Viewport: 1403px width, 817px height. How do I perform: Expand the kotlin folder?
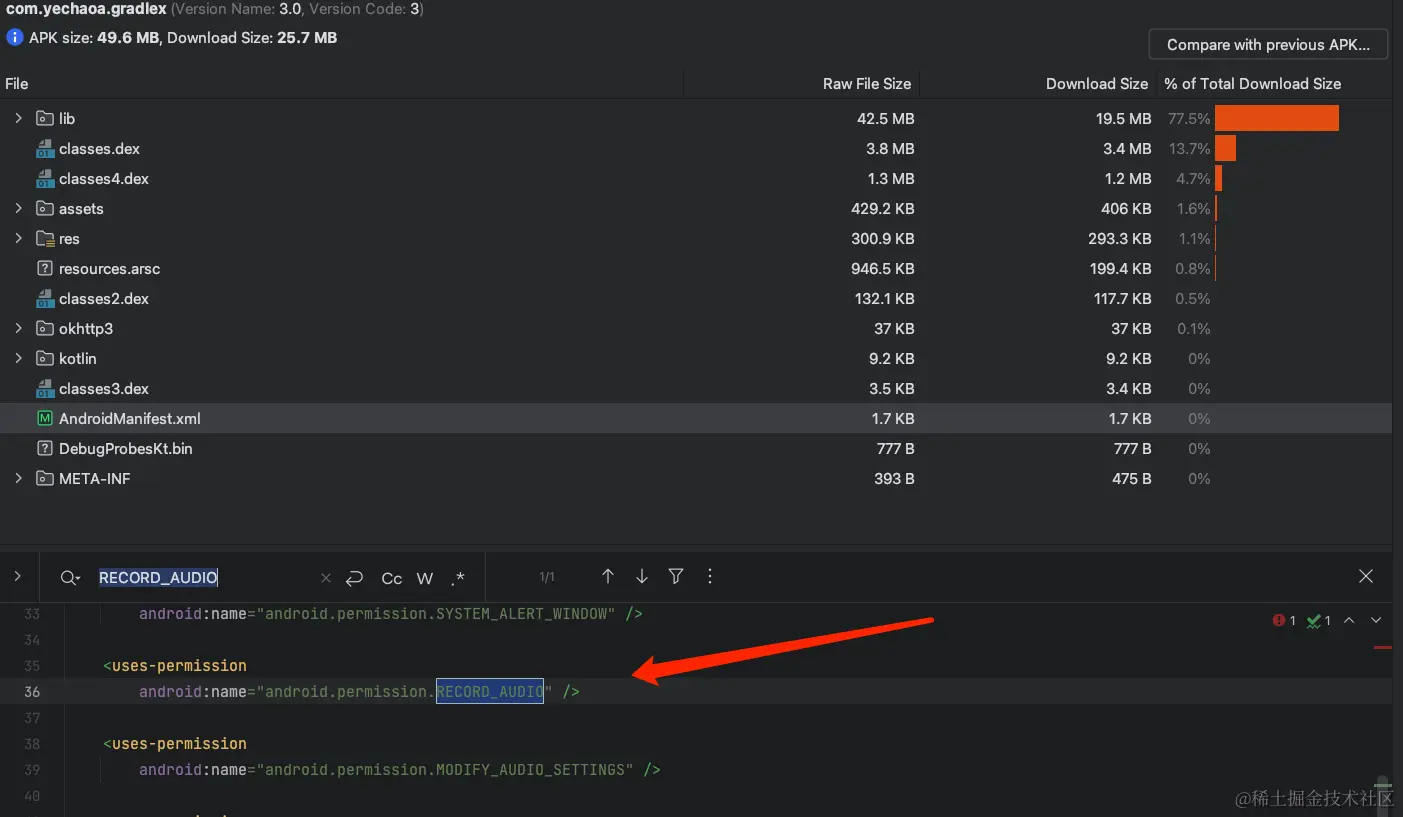pos(18,358)
